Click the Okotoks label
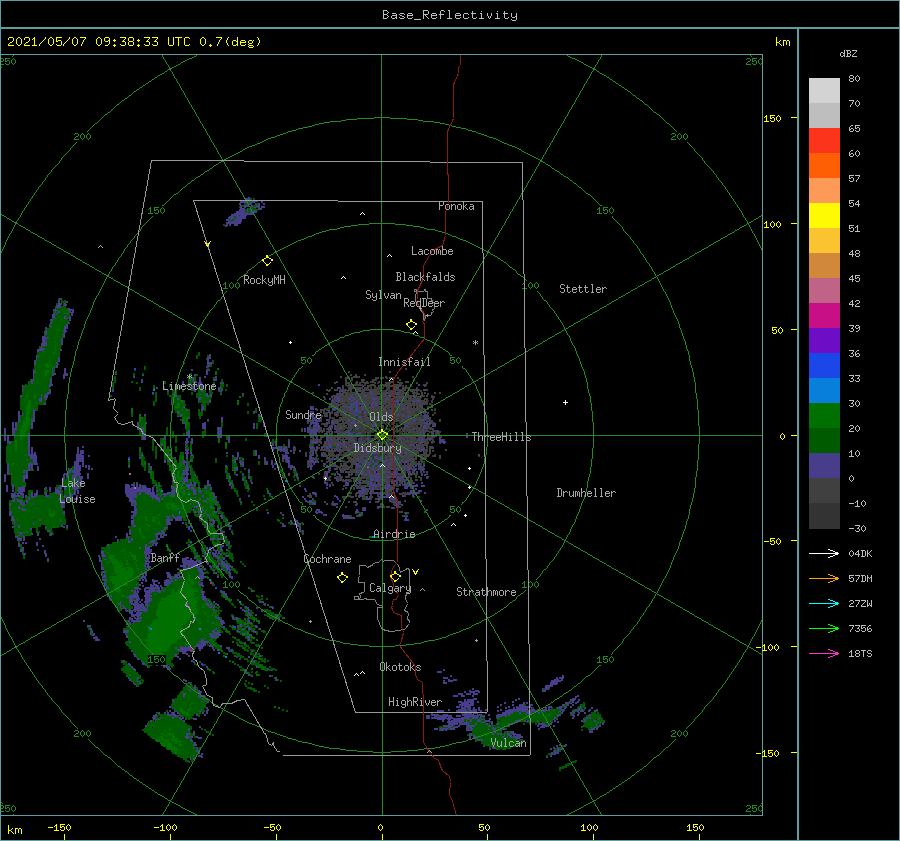 400,667
